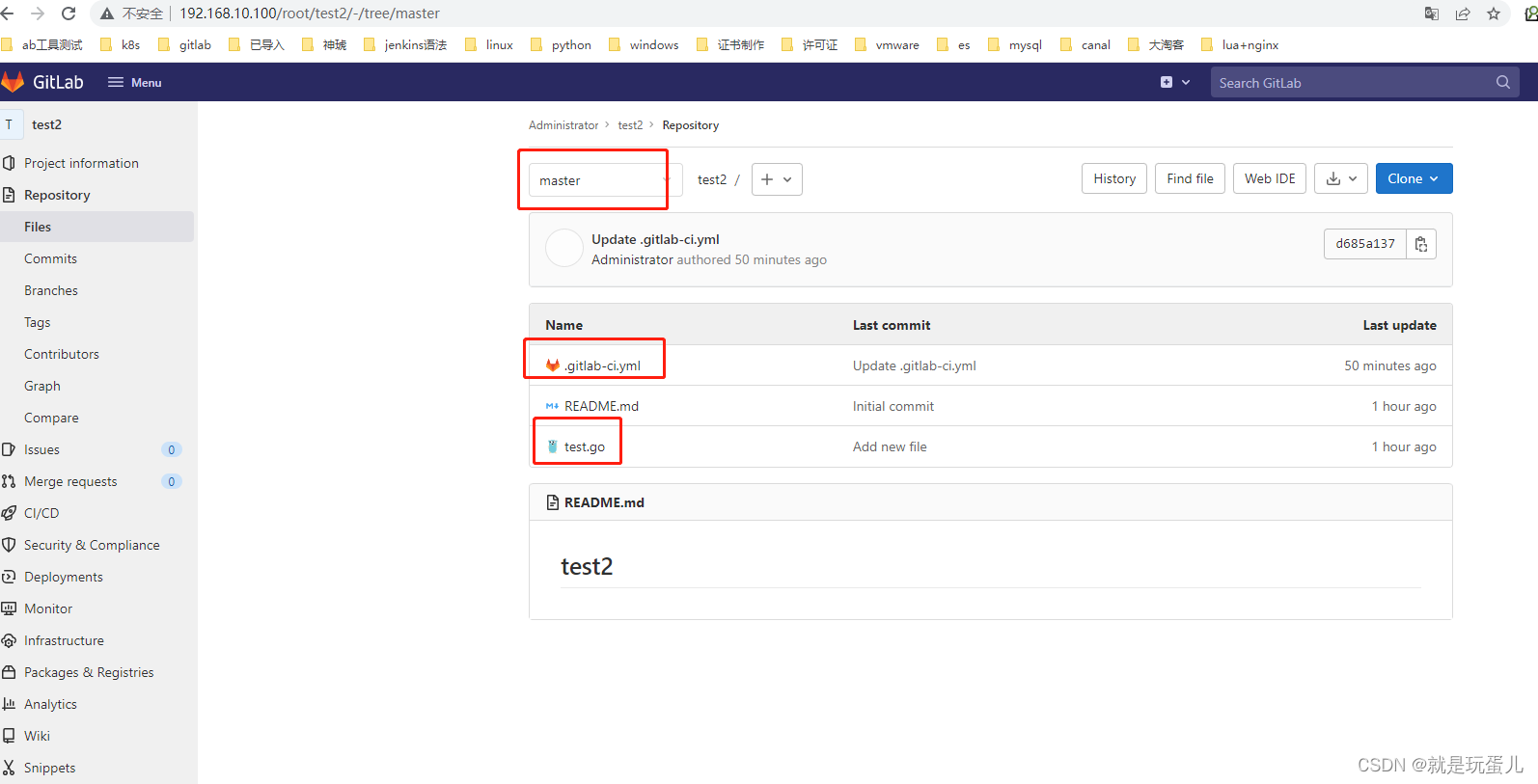1538x784 pixels.
Task: Open the .gitlab-ci.yml file
Action: 602,365
